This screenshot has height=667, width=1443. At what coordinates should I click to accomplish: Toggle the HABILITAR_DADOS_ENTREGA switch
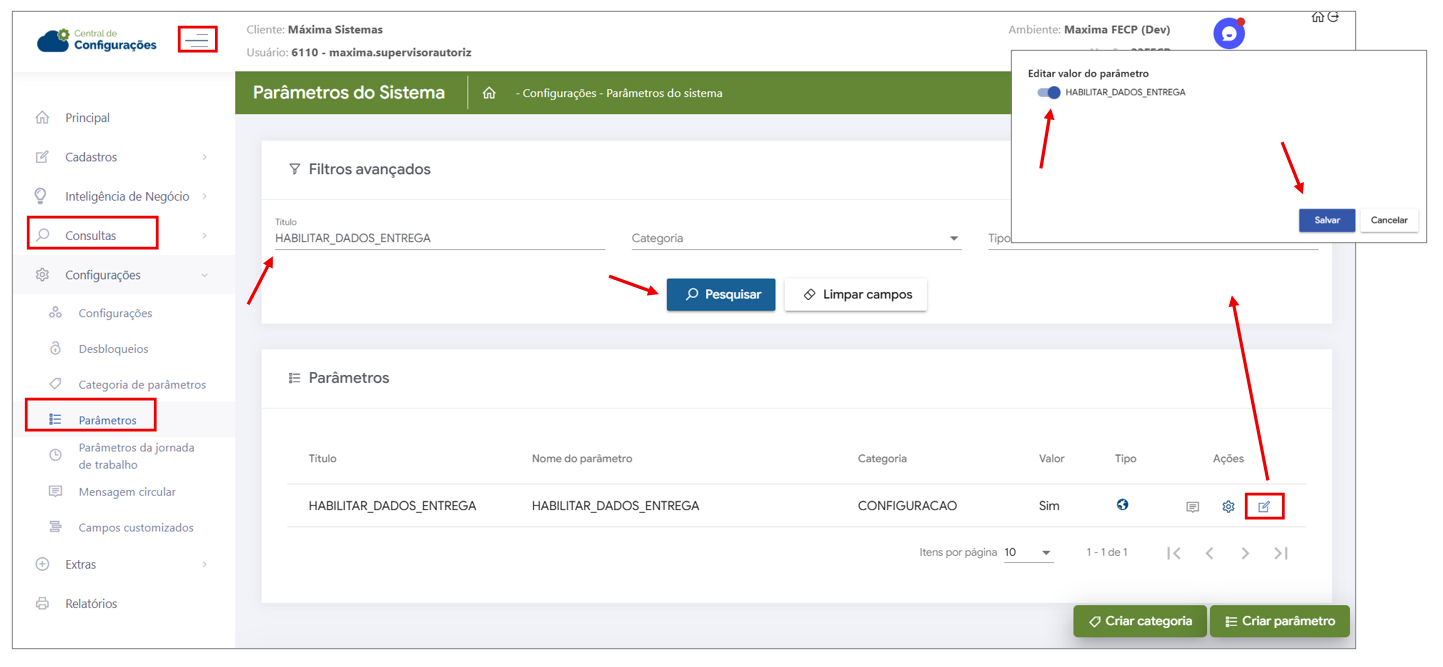(1049, 92)
